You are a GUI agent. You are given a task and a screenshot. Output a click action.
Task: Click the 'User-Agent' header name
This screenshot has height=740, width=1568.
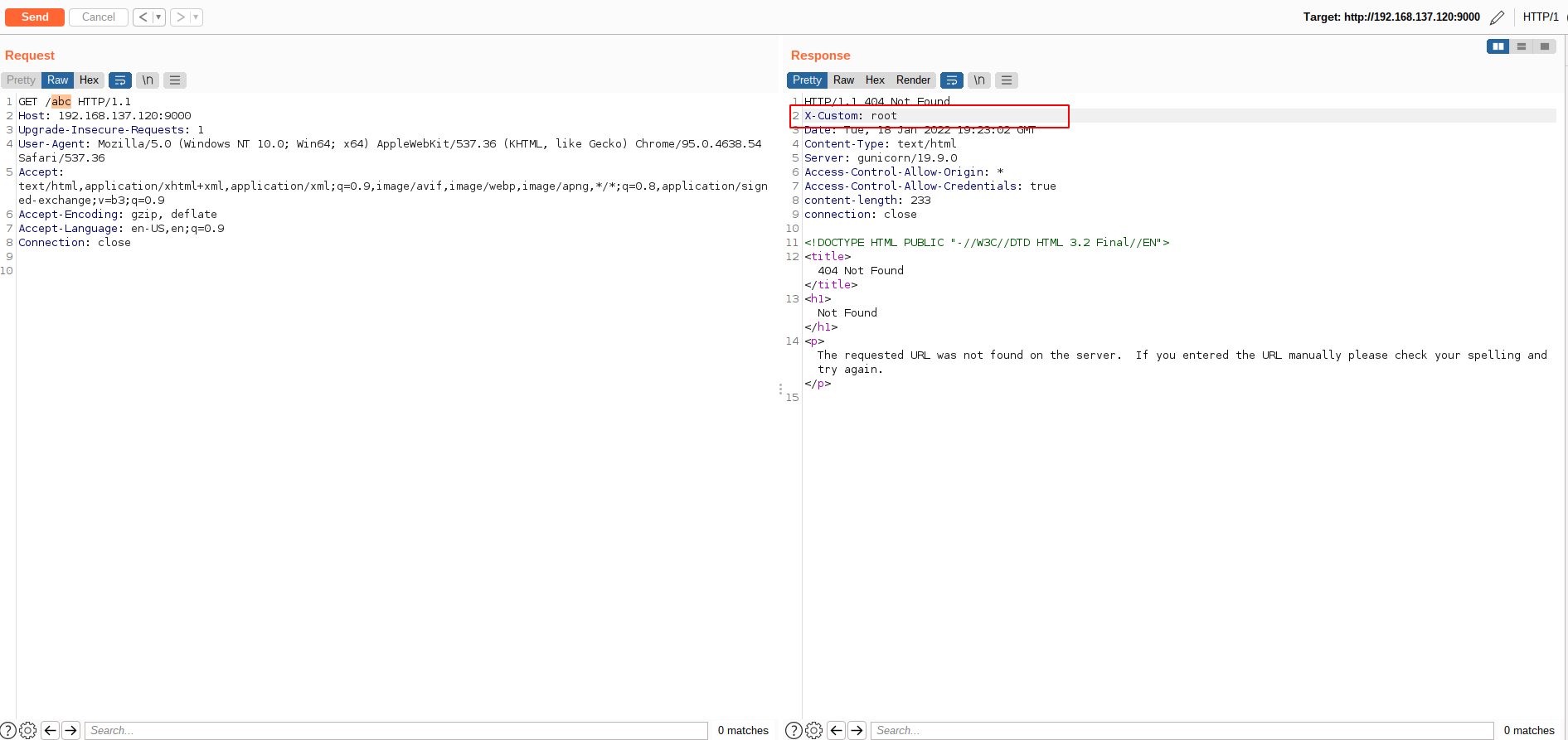click(x=51, y=144)
